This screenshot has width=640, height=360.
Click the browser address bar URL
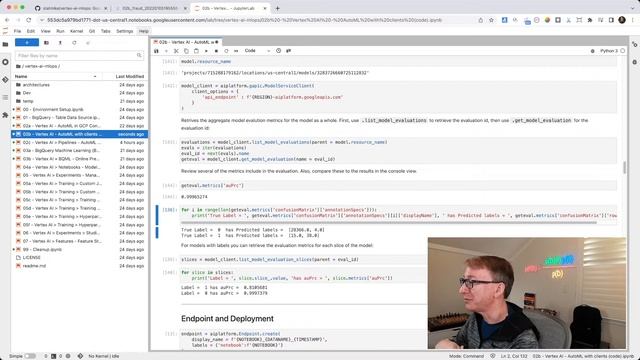(x=244, y=20)
